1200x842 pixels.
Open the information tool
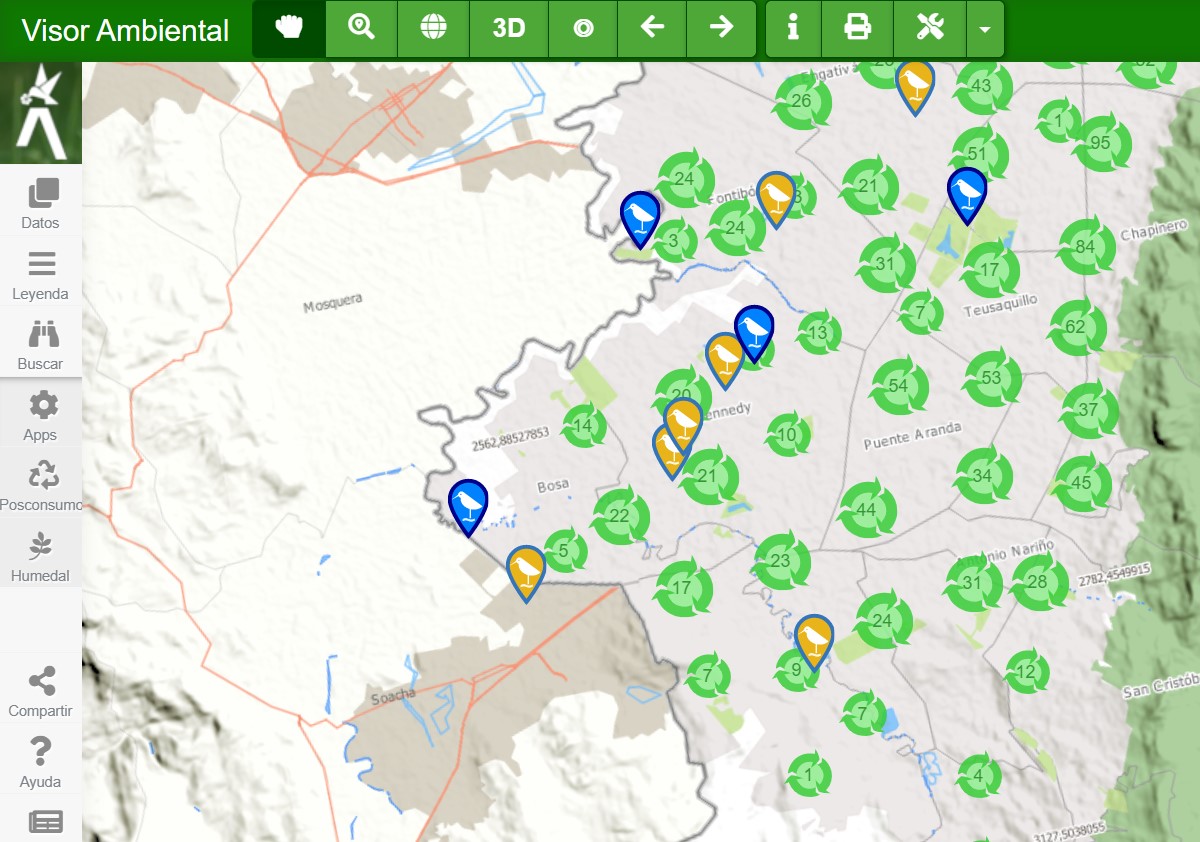[x=793, y=28]
